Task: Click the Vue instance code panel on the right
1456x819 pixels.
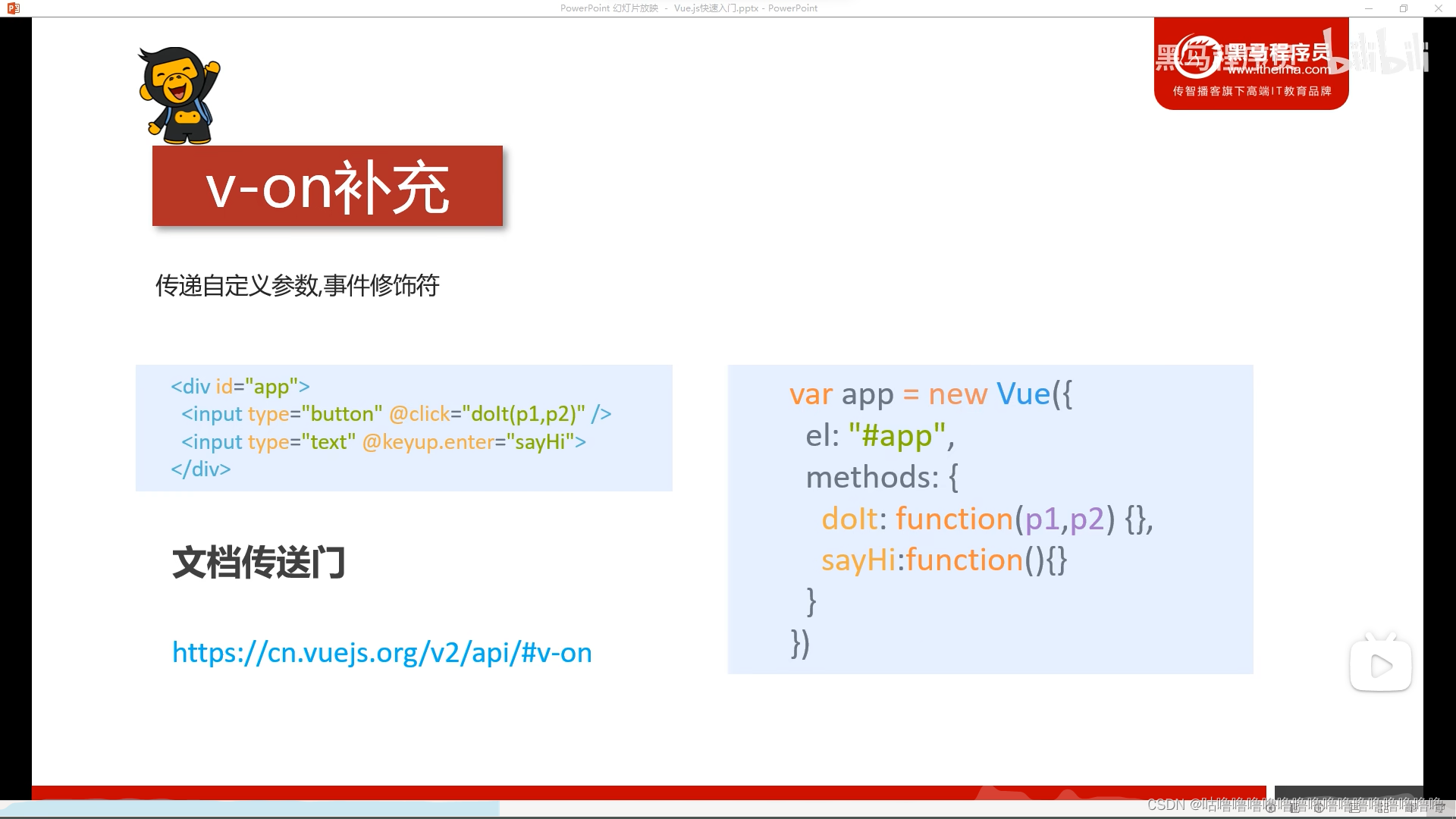Action: 988,518
